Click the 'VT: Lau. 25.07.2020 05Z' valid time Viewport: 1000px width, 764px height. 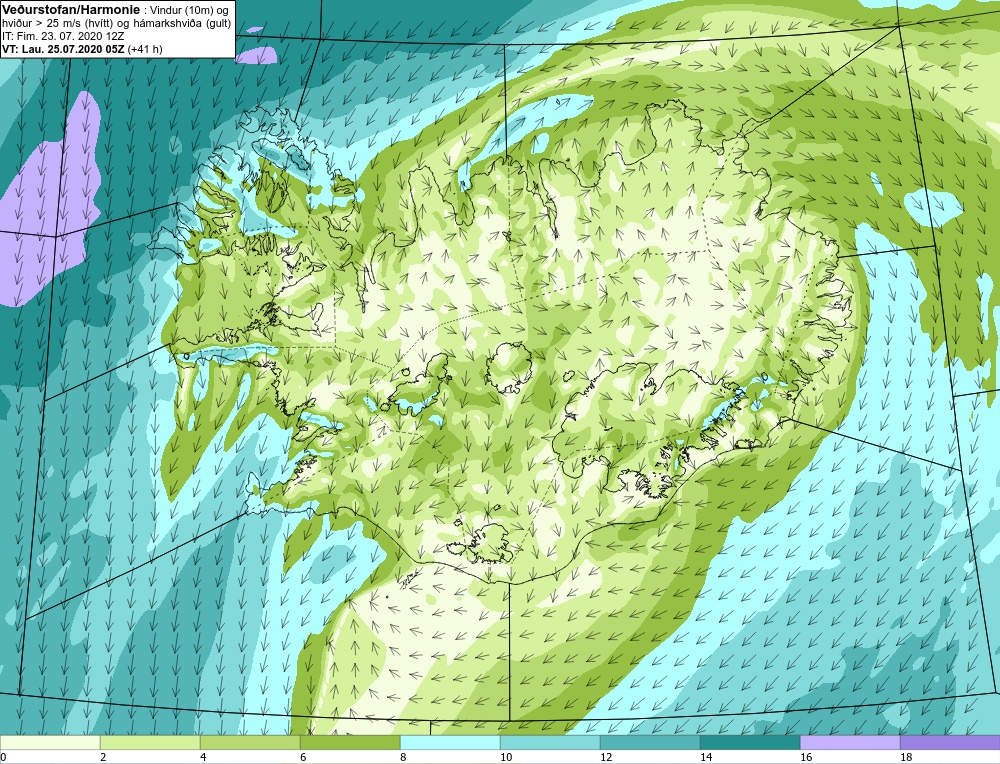[63, 49]
